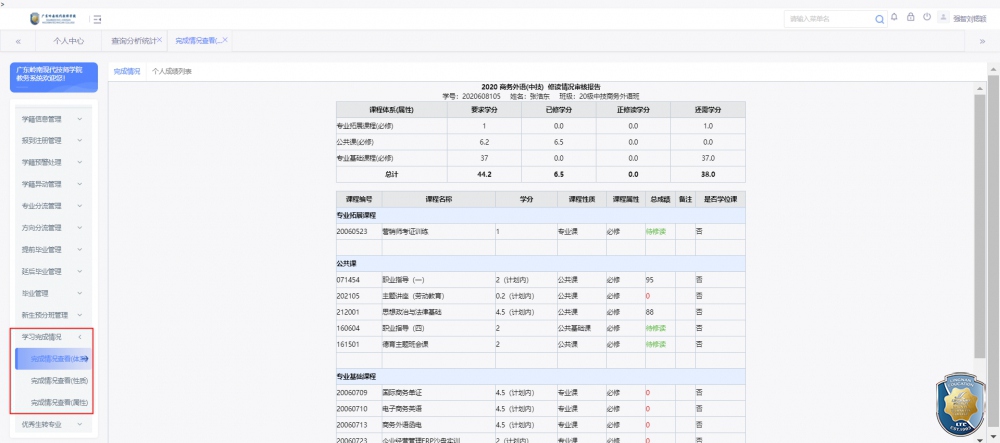Click the search magnifier icon

(x=880, y=19)
